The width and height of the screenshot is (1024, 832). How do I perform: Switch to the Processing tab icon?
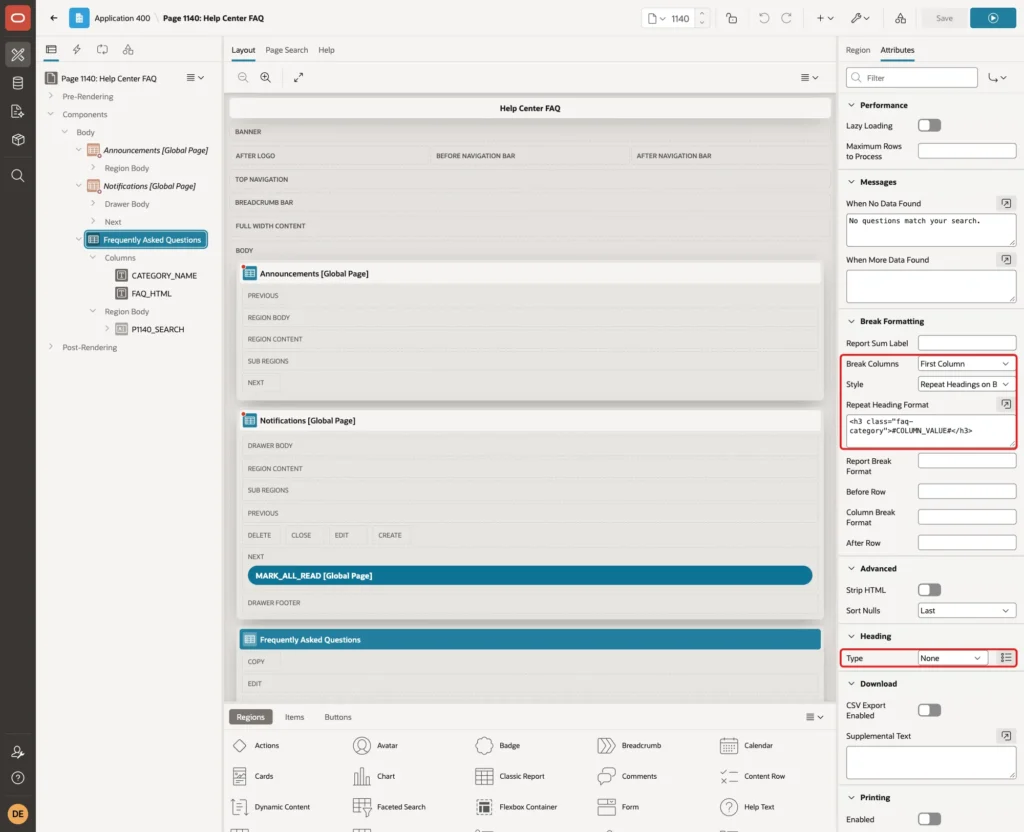[103, 50]
